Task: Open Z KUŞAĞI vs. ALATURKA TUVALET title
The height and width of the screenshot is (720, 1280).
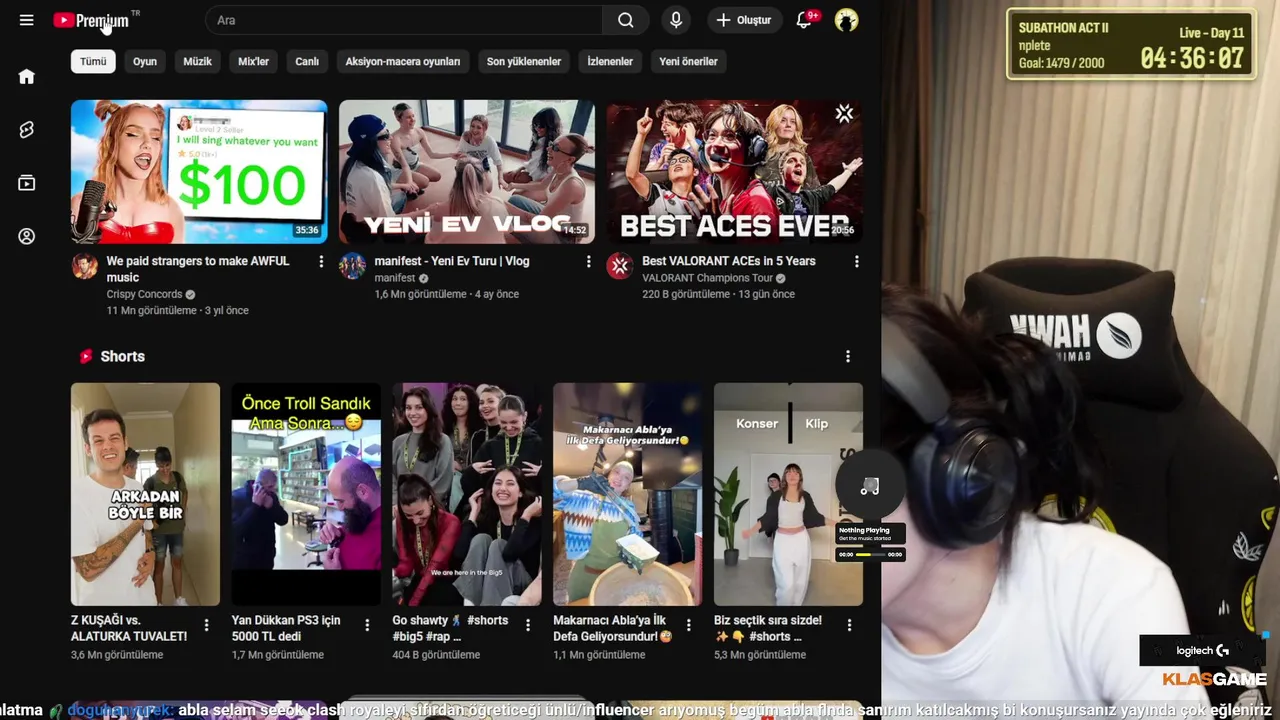Action: (129, 628)
